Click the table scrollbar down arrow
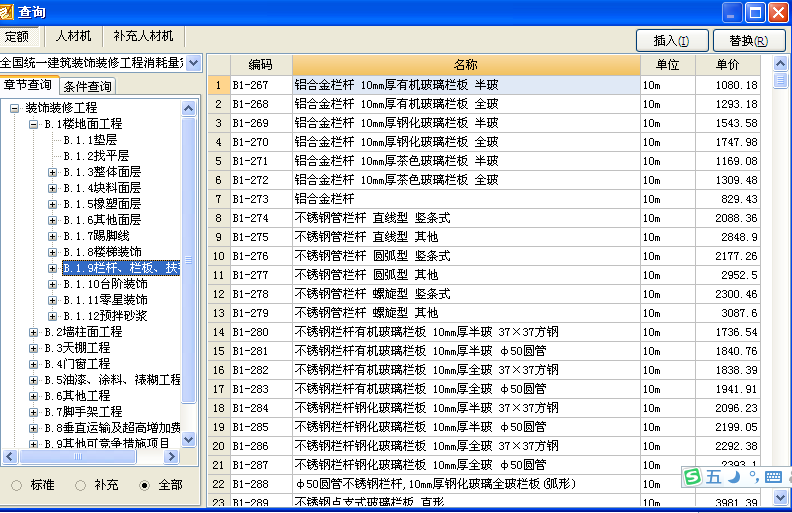This screenshot has width=792, height=513. (780, 497)
